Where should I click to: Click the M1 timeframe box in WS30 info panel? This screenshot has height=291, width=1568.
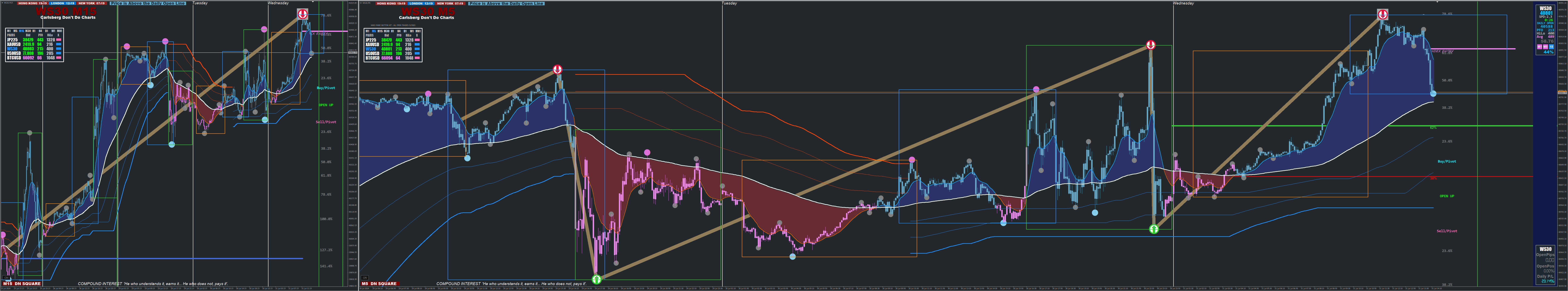[x=1539, y=47]
